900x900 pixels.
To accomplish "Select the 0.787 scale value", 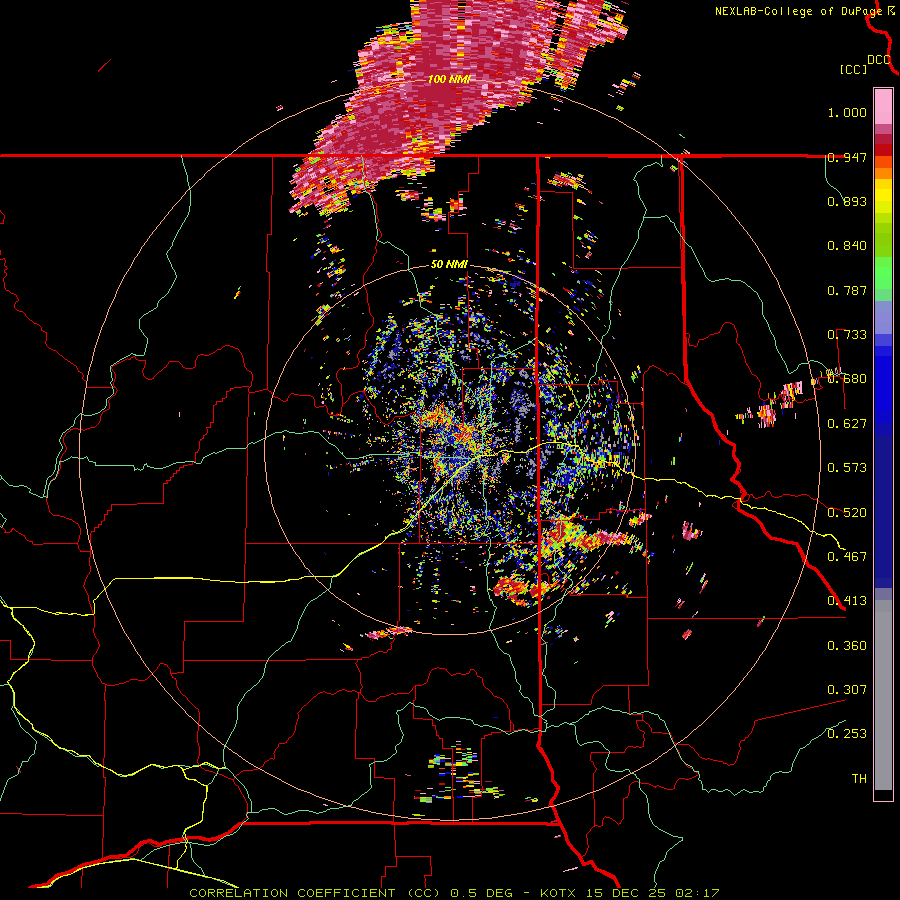I will coord(847,290).
